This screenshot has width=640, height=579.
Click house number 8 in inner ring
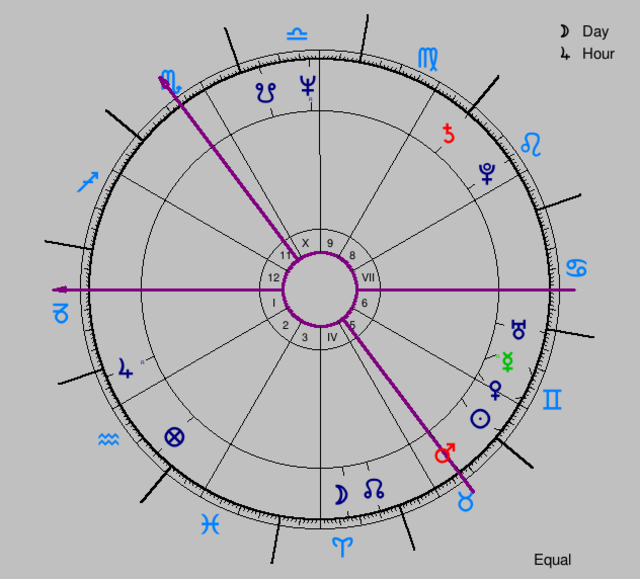click(x=352, y=255)
